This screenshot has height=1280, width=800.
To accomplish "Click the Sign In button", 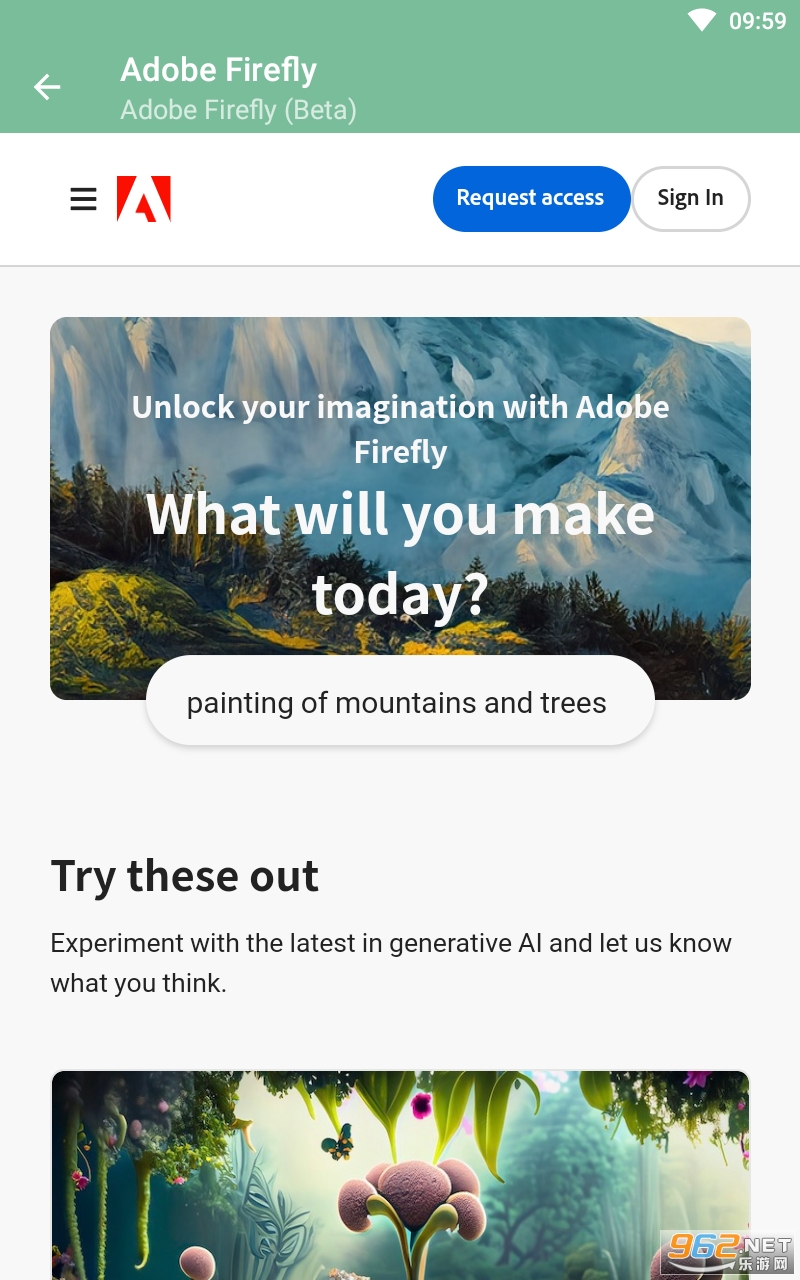I will [690, 198].
